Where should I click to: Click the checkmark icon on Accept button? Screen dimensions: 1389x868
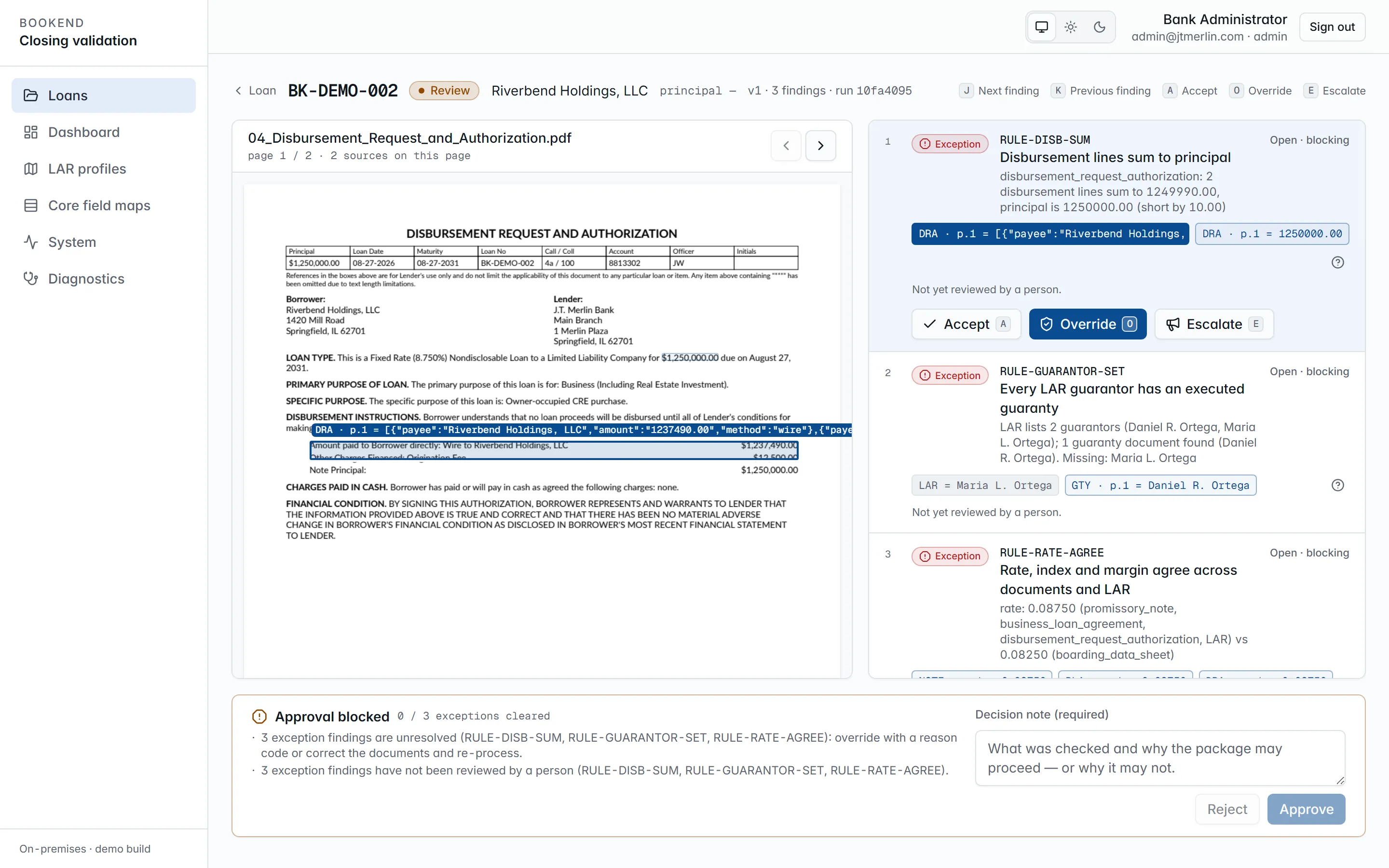click(x=929, y=325)
